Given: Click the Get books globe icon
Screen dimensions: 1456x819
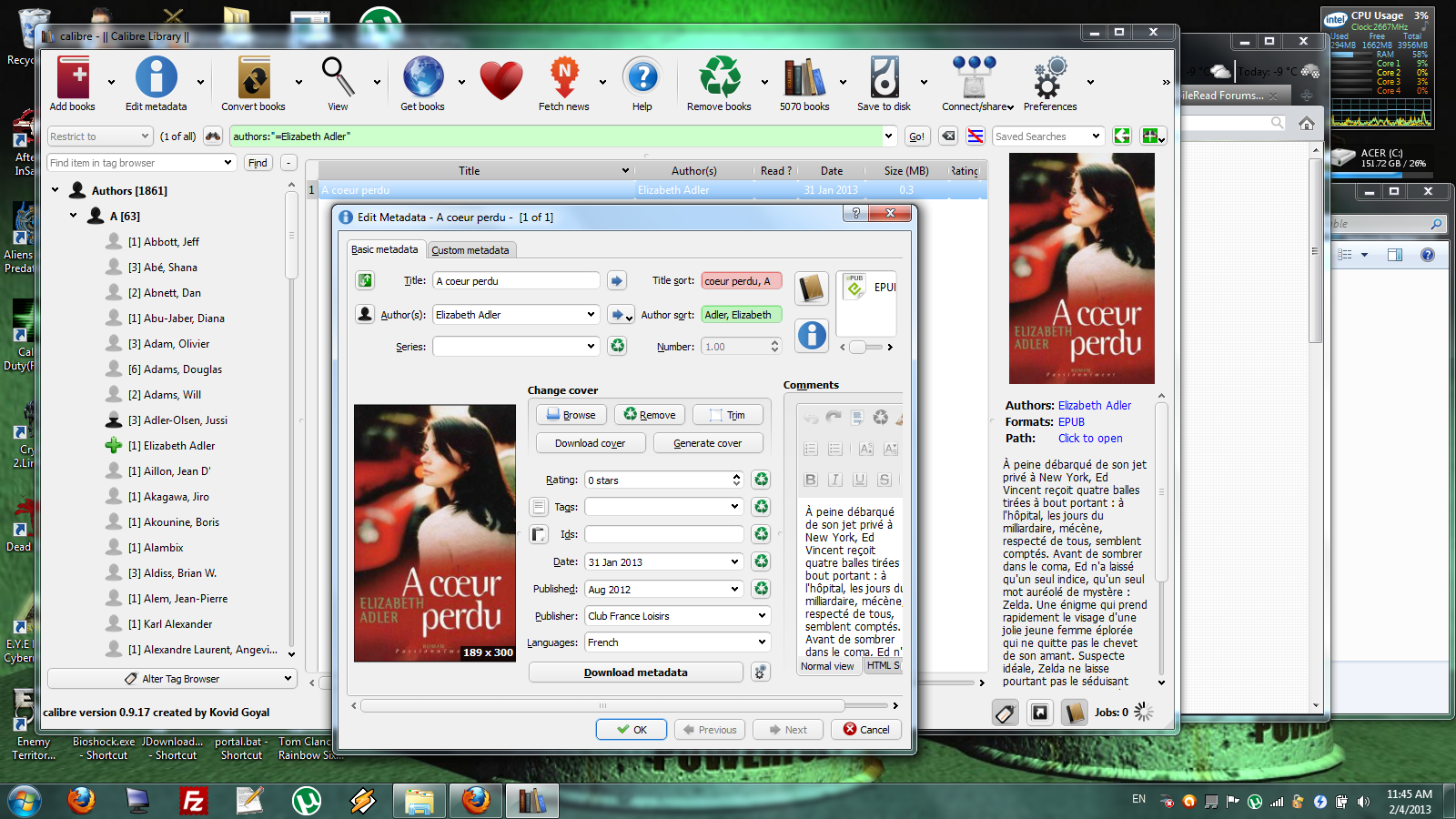Looking at the screenshot, I should 423,78.
